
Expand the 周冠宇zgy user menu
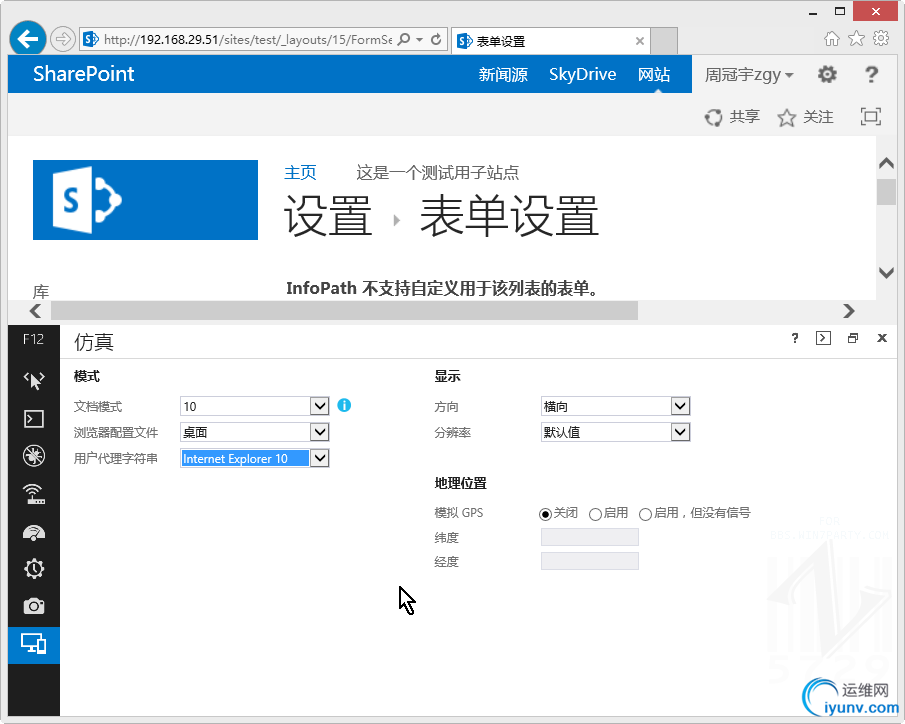pos(749,74)
